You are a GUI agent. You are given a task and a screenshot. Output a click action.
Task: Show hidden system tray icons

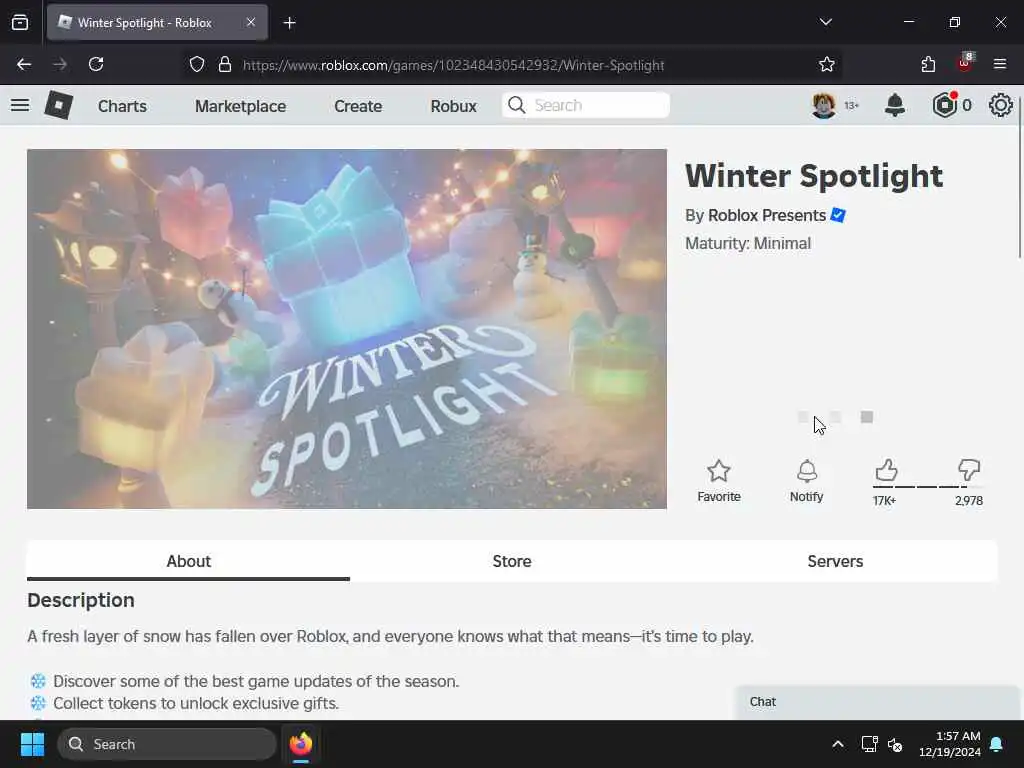pos(838,744)
